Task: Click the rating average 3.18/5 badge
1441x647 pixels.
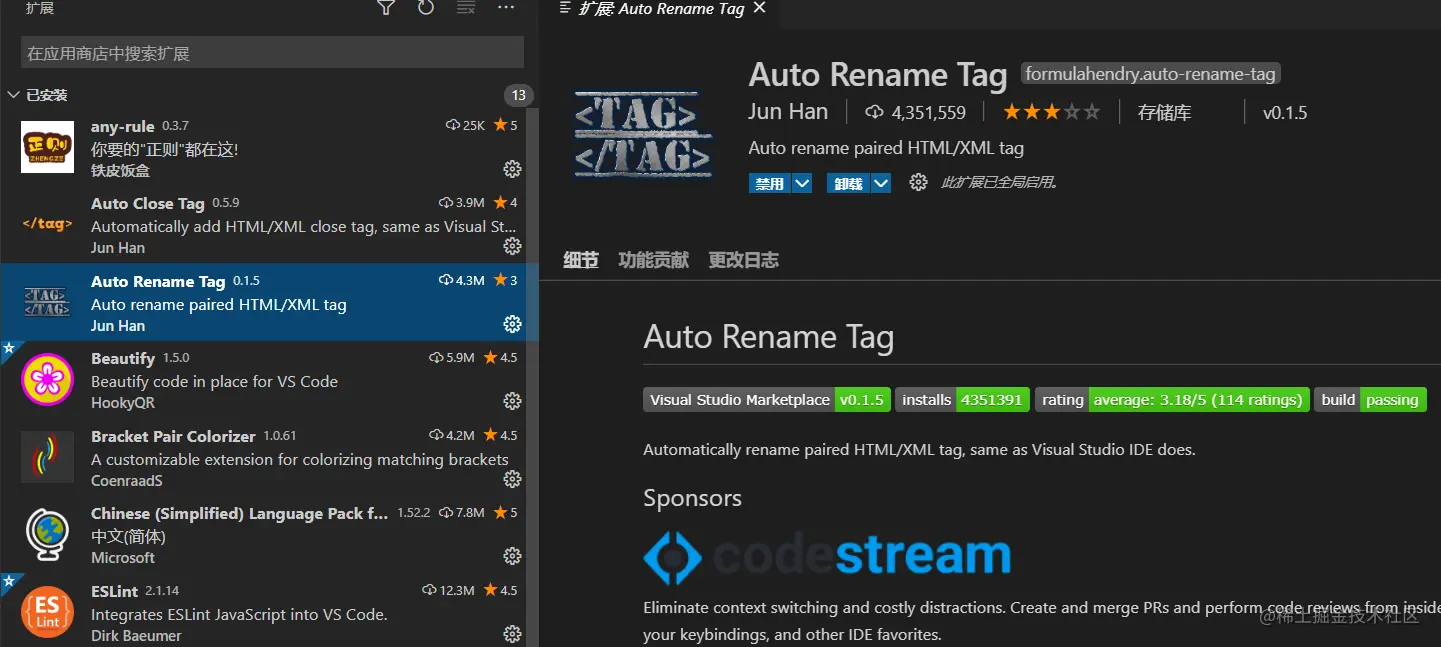Action: point(1172,400)
